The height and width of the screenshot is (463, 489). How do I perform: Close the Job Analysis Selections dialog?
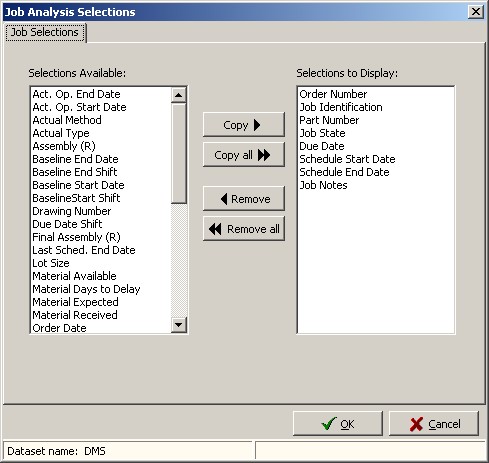476,12
